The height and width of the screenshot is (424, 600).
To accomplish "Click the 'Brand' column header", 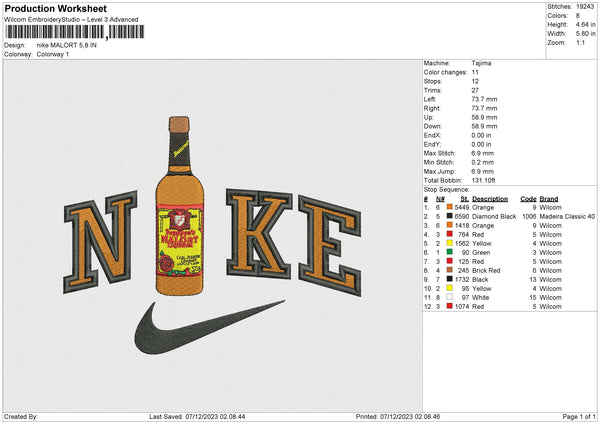I will pyautogui.click(x=549, y=199).
